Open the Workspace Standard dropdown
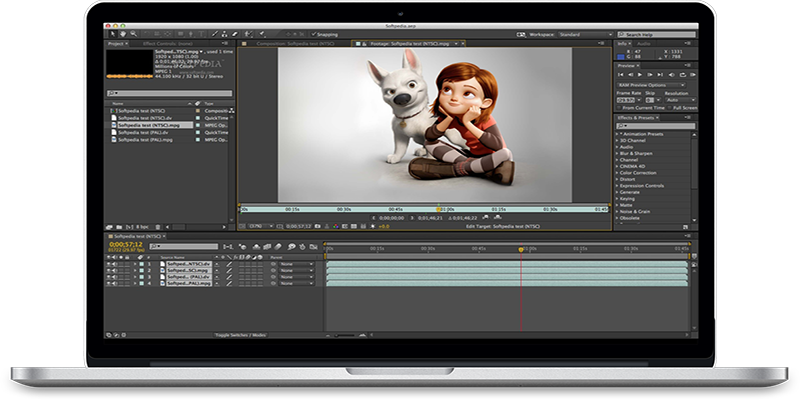 tap(585, 34)
